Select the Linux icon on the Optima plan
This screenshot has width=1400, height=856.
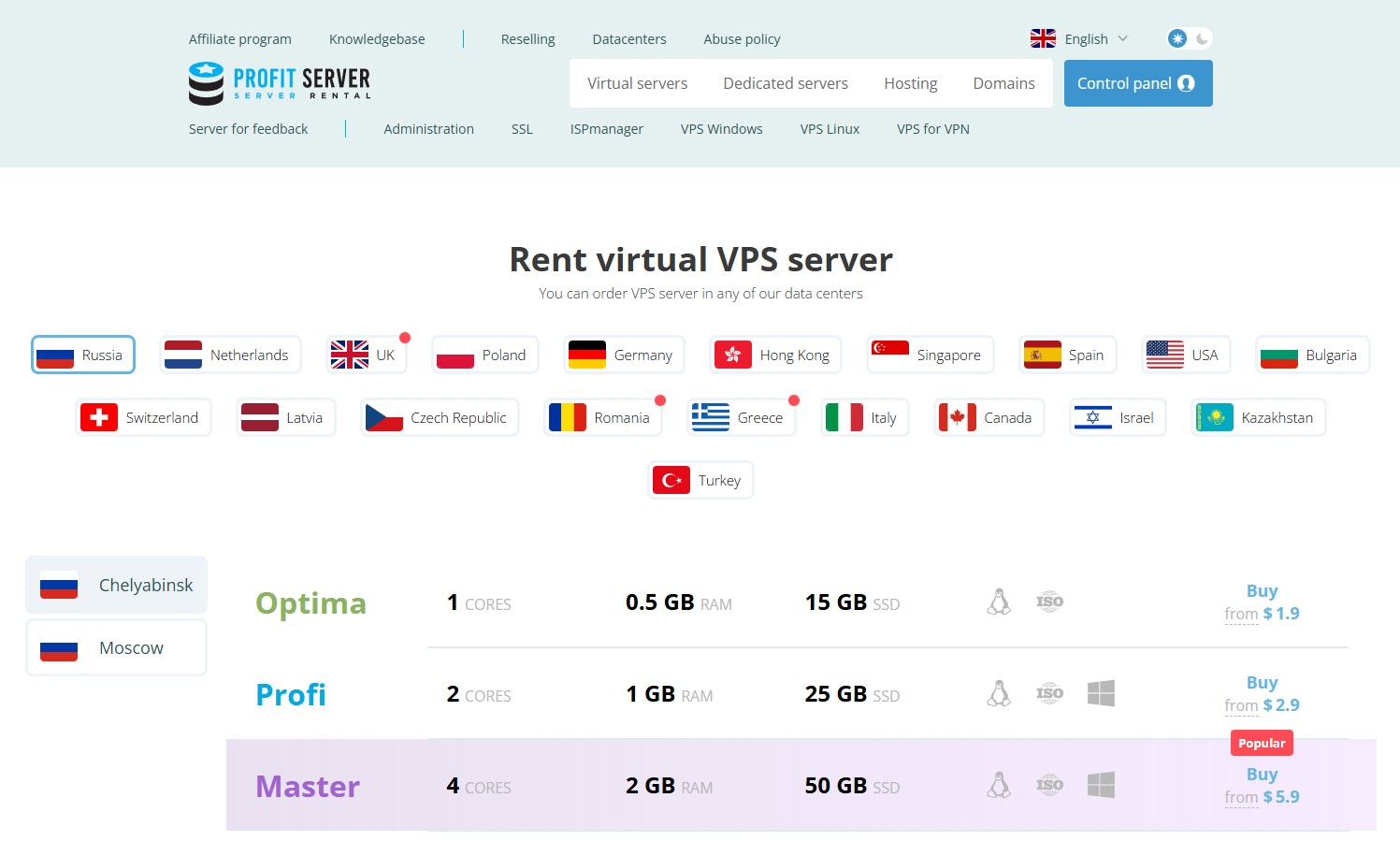tap(998, 602)
